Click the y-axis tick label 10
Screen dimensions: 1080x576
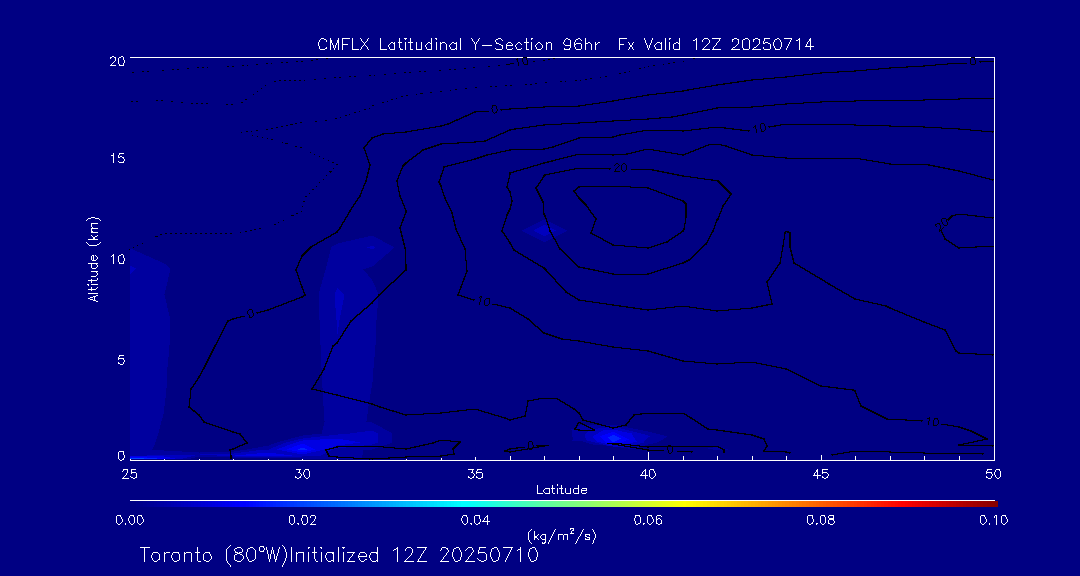pyautogui.click(x=118, y=259)
